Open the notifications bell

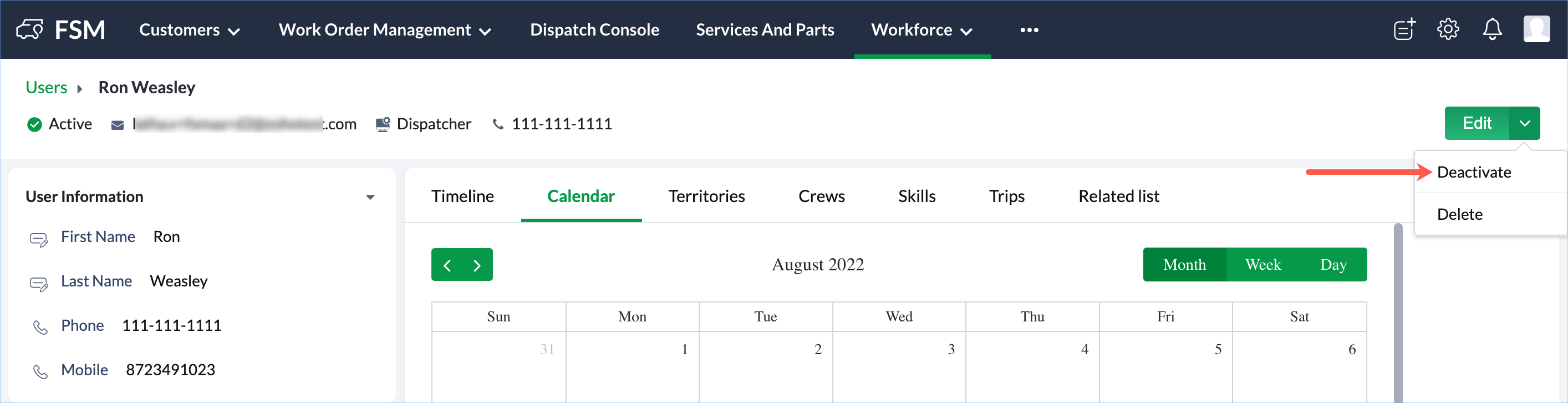pos(1492,29)
